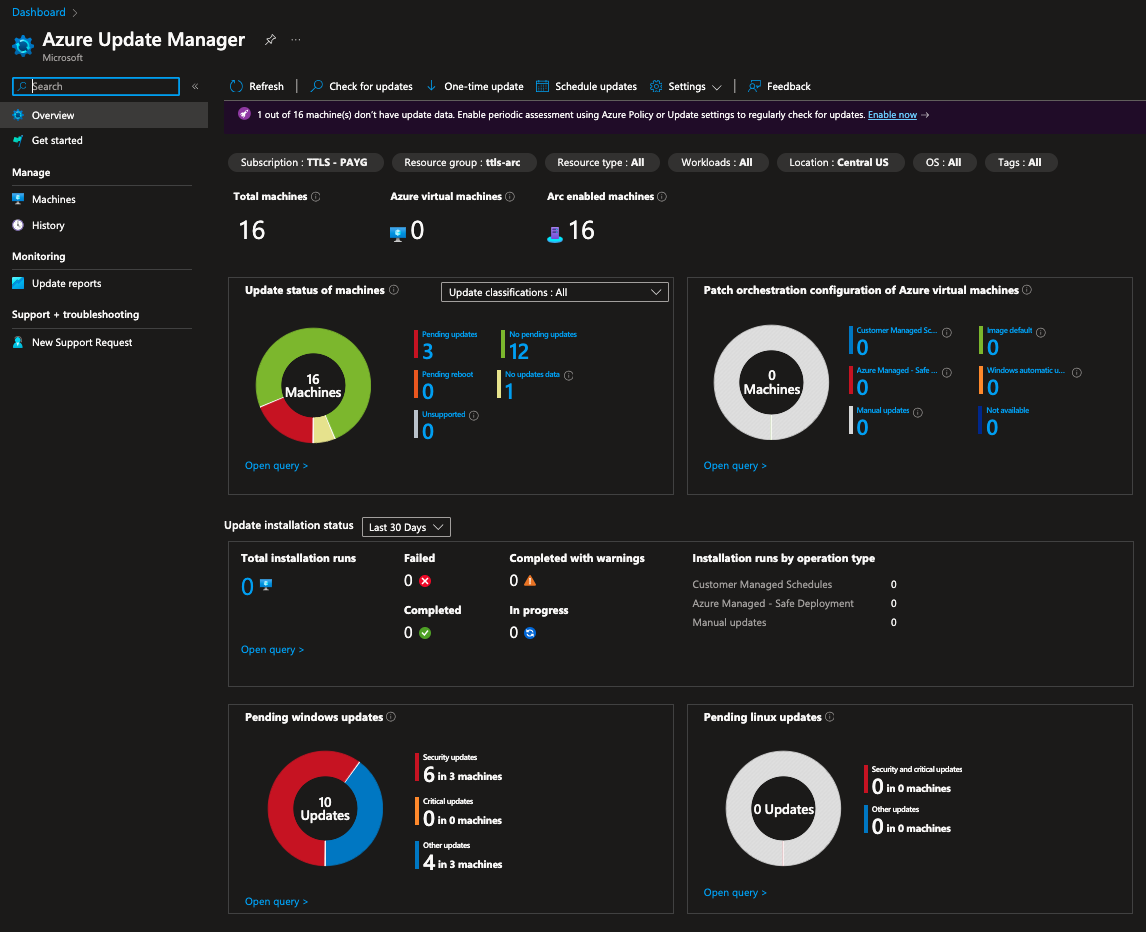Open the Update classifications dropdown

pos(555,292)
